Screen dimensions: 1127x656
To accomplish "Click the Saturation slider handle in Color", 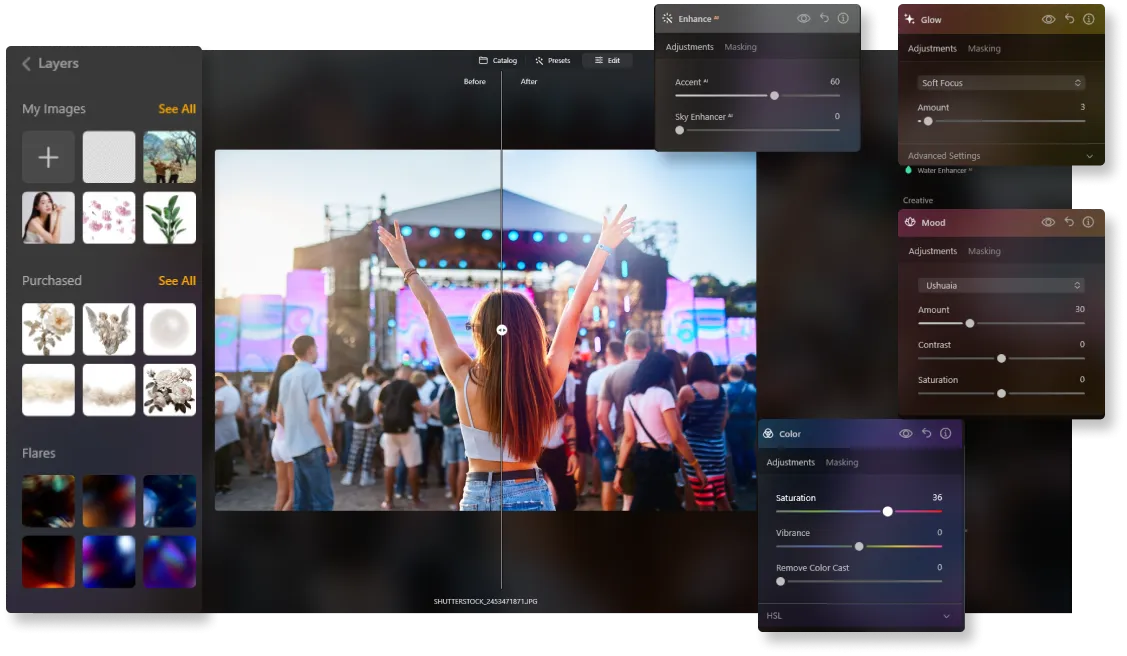I will (x=887, y=511).
